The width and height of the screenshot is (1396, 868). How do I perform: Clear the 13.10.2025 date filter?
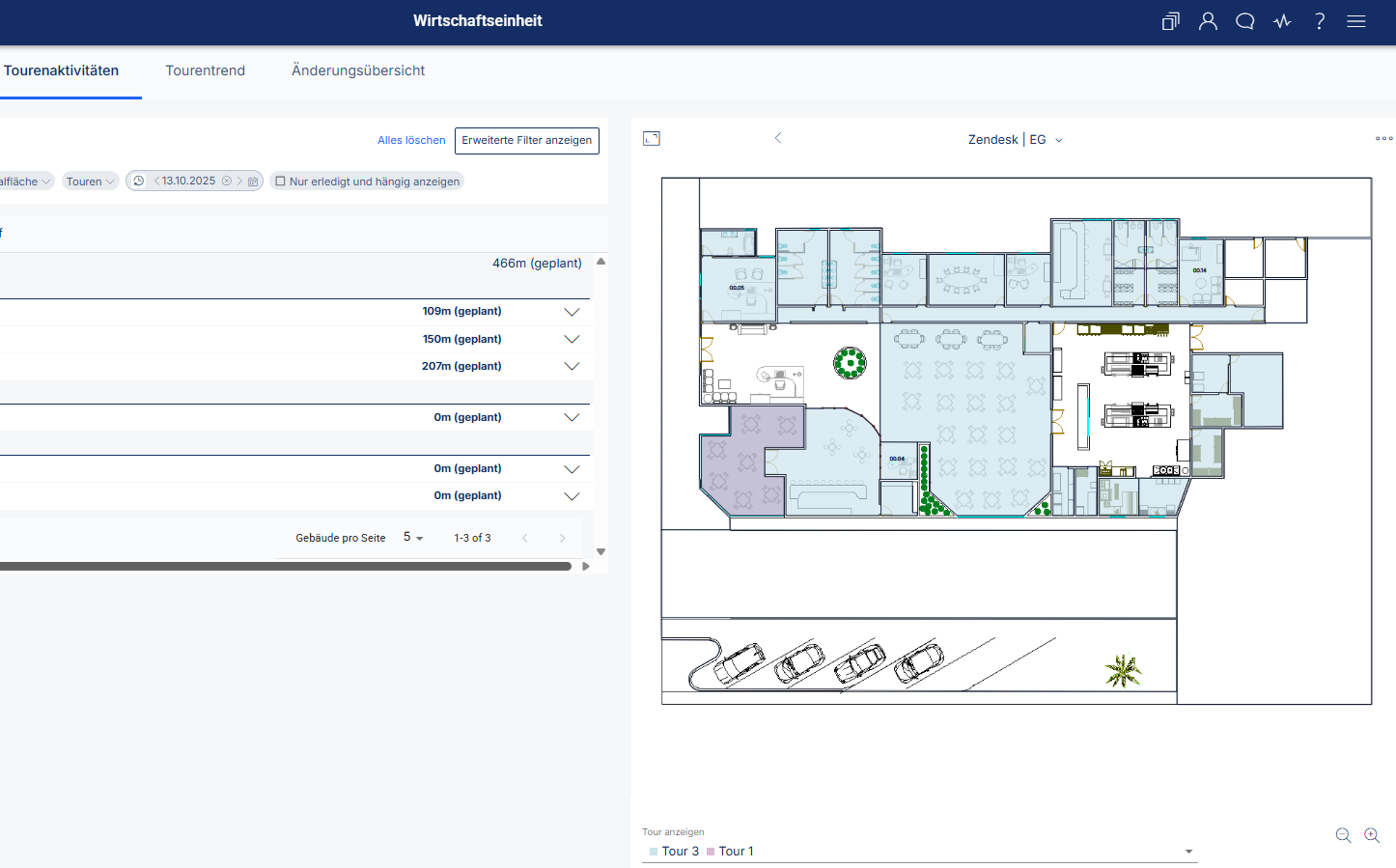(227, 181)
